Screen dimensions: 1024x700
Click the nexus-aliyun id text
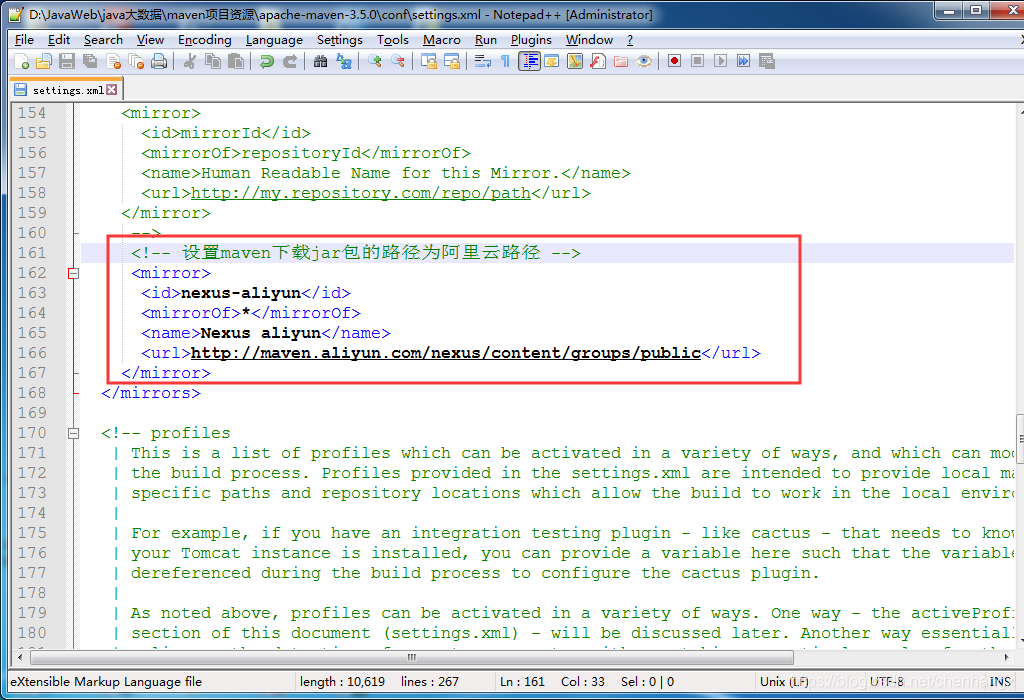[x=241, y=293]
